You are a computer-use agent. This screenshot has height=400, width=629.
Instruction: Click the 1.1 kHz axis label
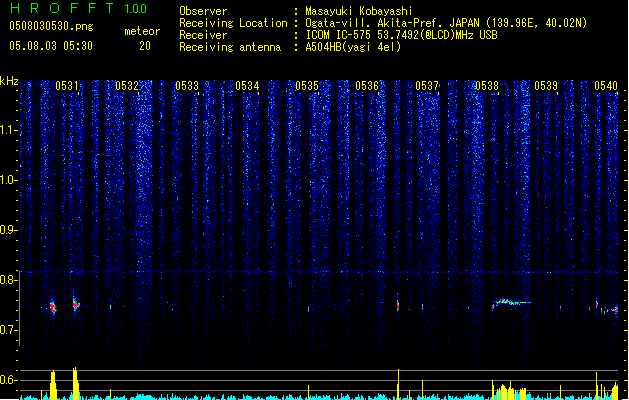[x=8, y=130]
